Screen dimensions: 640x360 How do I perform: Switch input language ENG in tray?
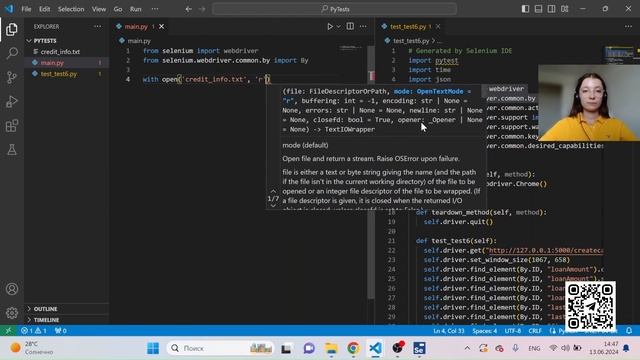click(534, 348)
